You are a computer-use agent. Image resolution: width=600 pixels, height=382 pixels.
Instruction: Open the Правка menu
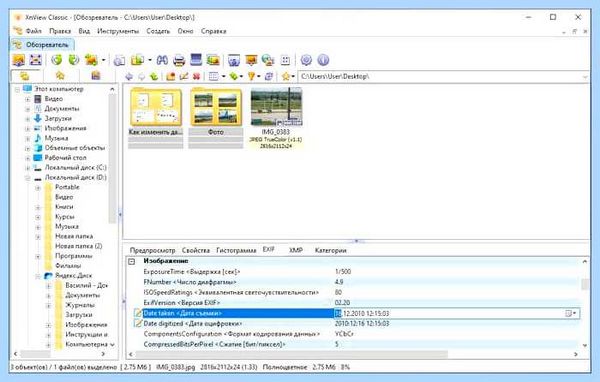60,31
